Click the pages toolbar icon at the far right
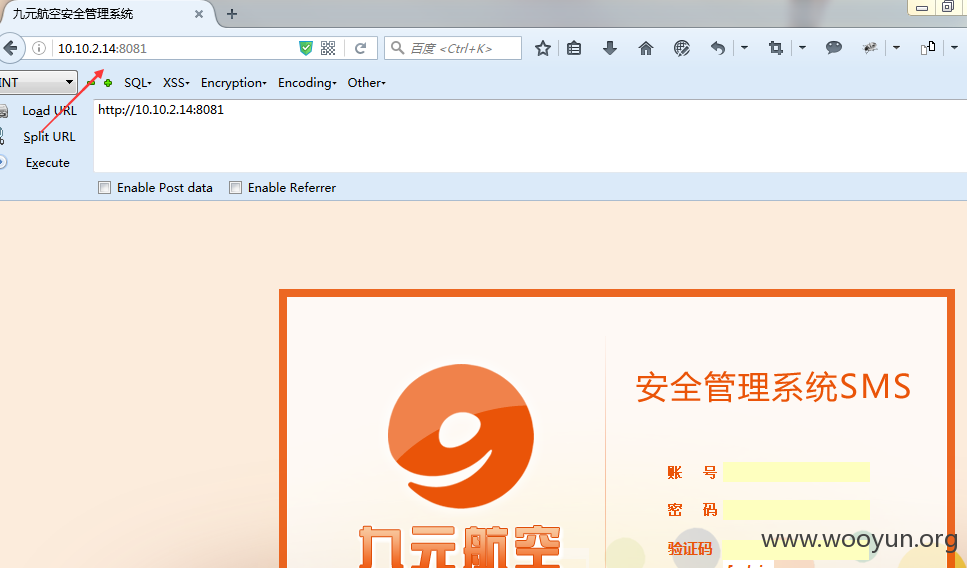 pos(928,47)
